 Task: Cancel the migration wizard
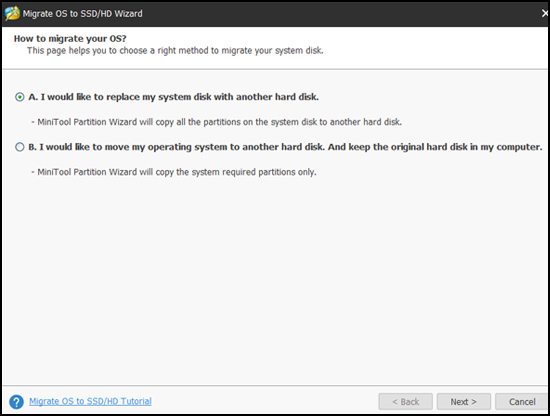coord(522,402)
